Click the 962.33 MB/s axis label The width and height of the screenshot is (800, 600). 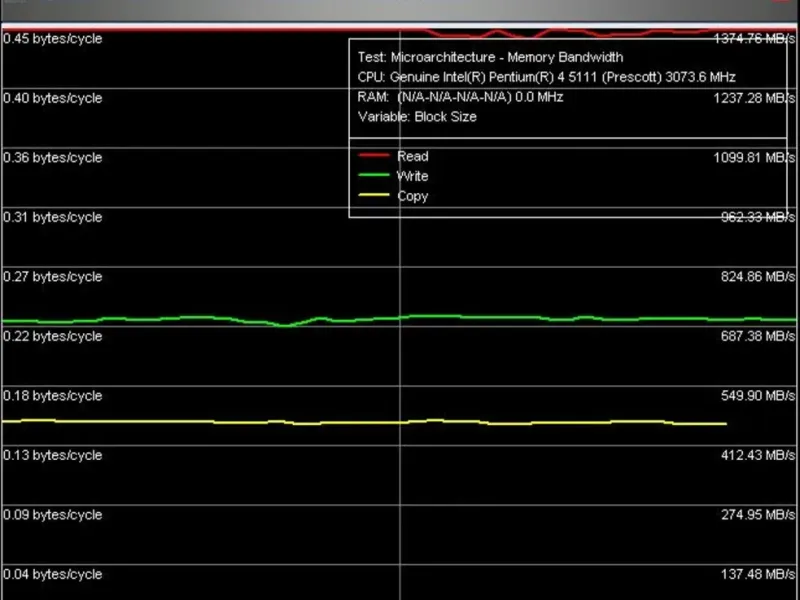coord(758,217)
